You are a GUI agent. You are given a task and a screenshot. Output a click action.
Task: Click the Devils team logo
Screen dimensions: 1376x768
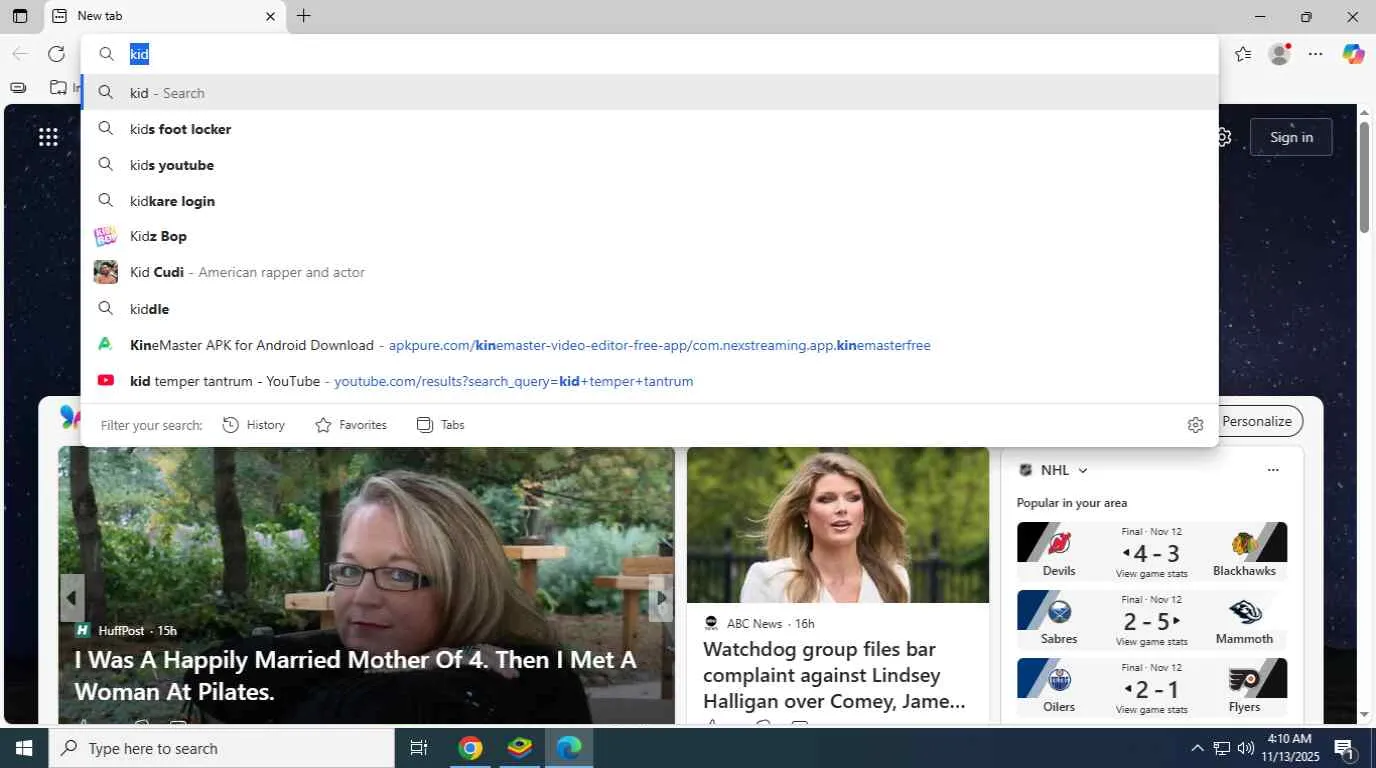point(1059,543)
